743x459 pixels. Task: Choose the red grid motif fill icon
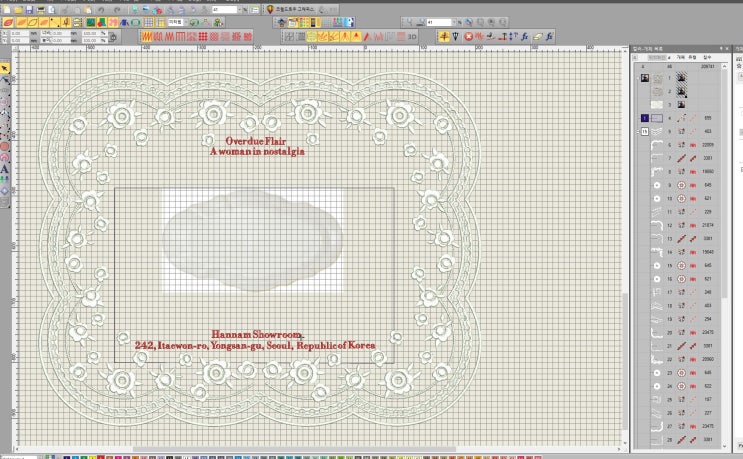pyautogui.click(x=203, y=36)
